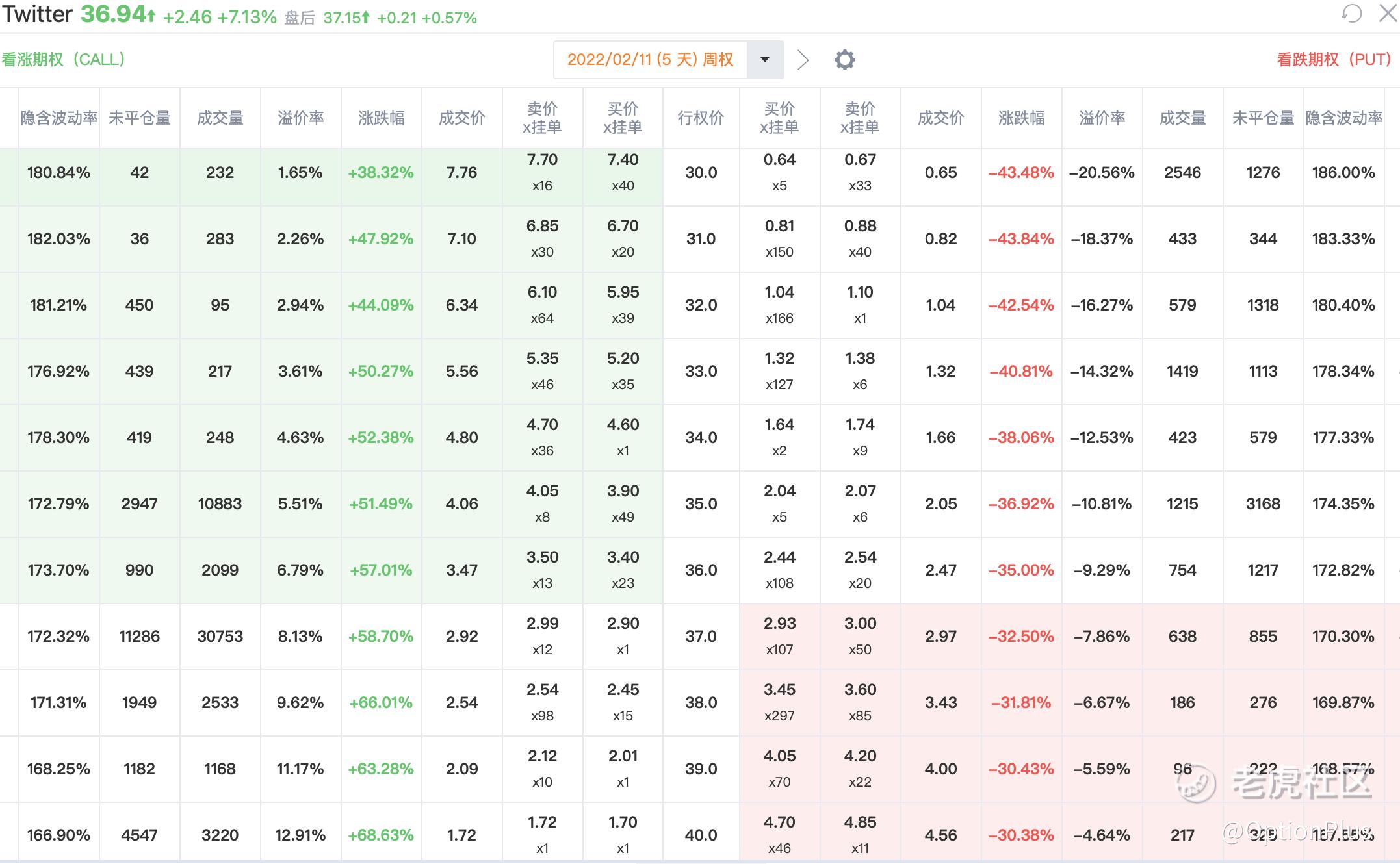The width and height of the screenshot is (1400, 864).
Task: Click put change -35.00% cell
Action: [x=1021, y=570]
